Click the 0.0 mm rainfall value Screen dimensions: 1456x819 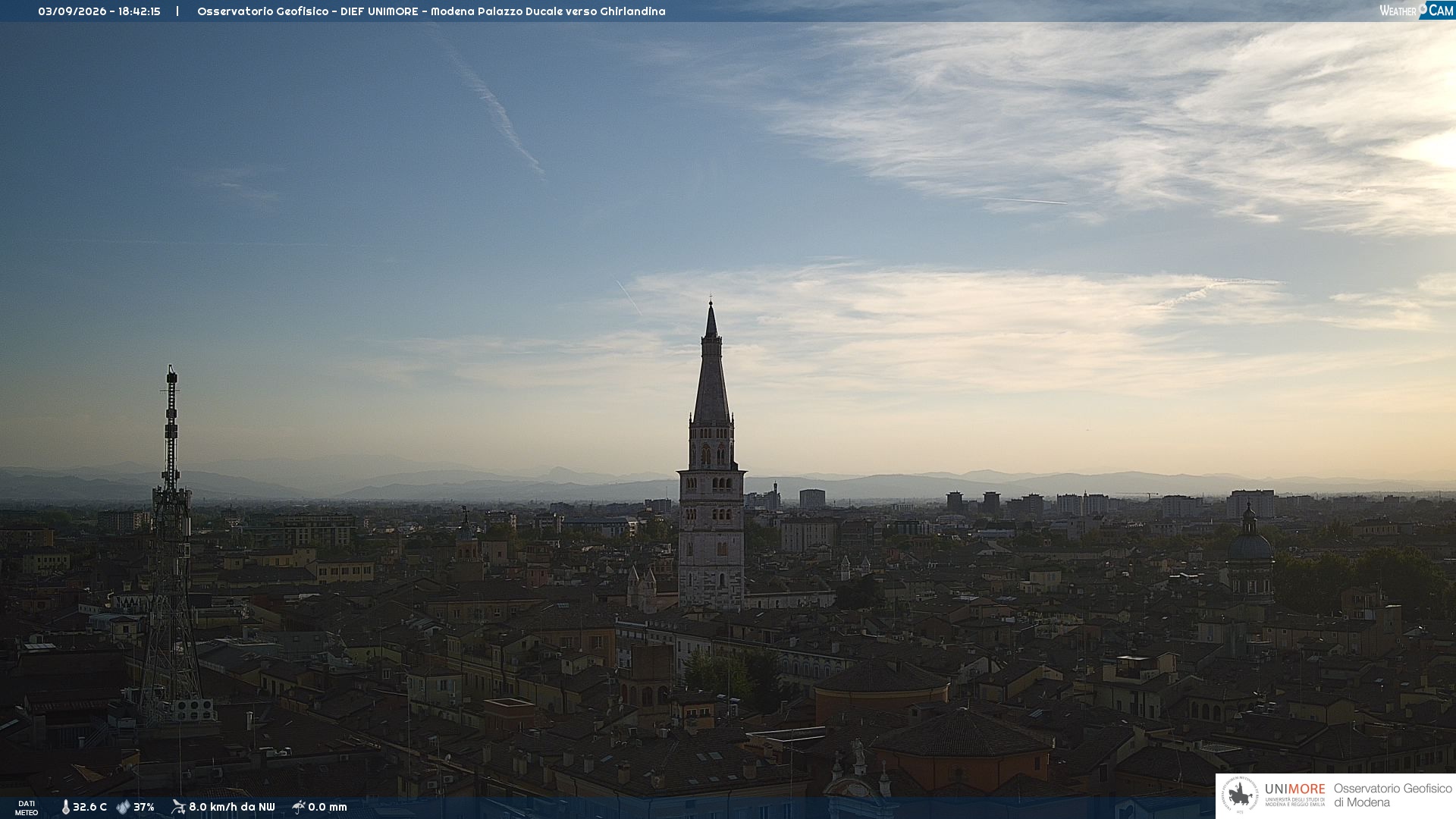click(x=328, y=808)
